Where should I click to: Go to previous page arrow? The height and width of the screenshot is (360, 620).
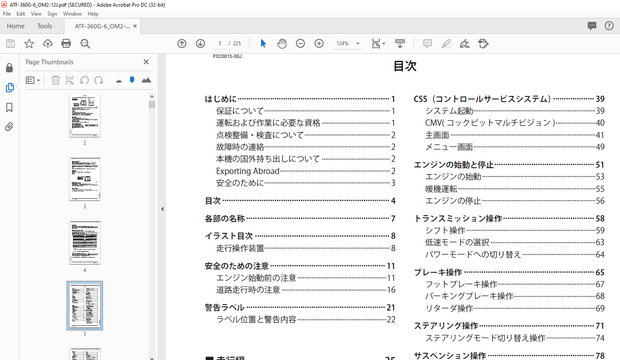tap(181, 44)
